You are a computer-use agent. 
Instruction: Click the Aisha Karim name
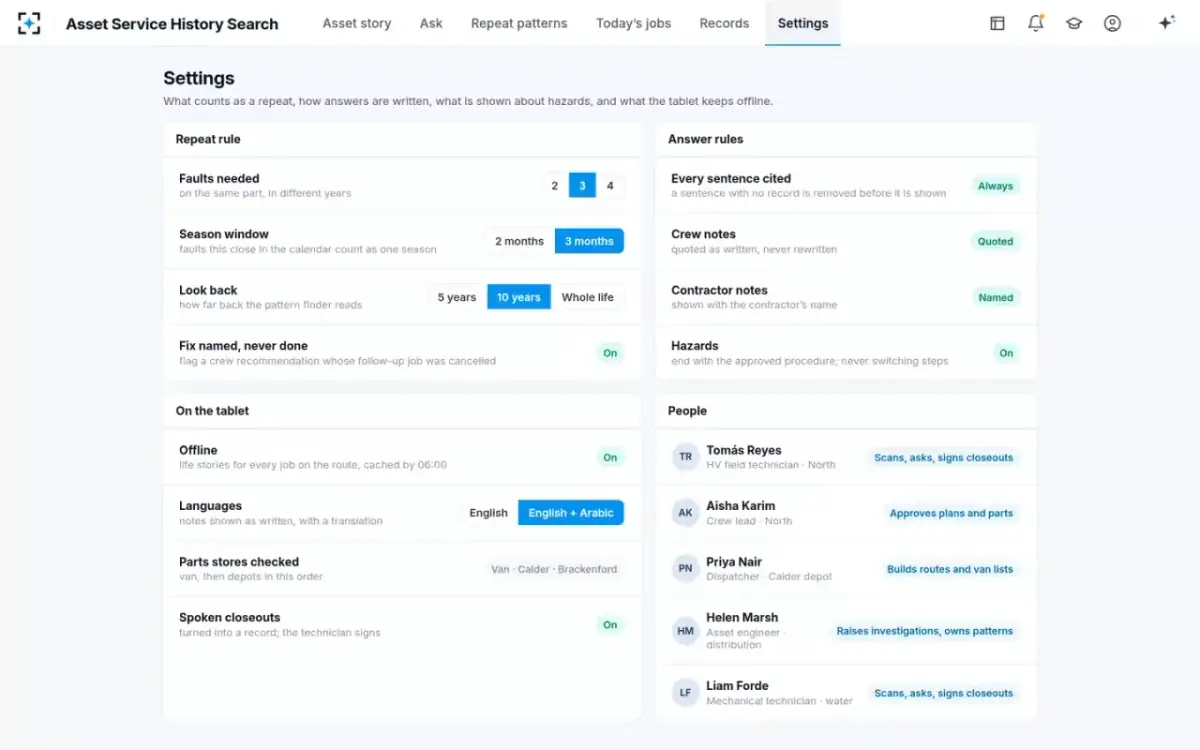[x=741, y=506]
